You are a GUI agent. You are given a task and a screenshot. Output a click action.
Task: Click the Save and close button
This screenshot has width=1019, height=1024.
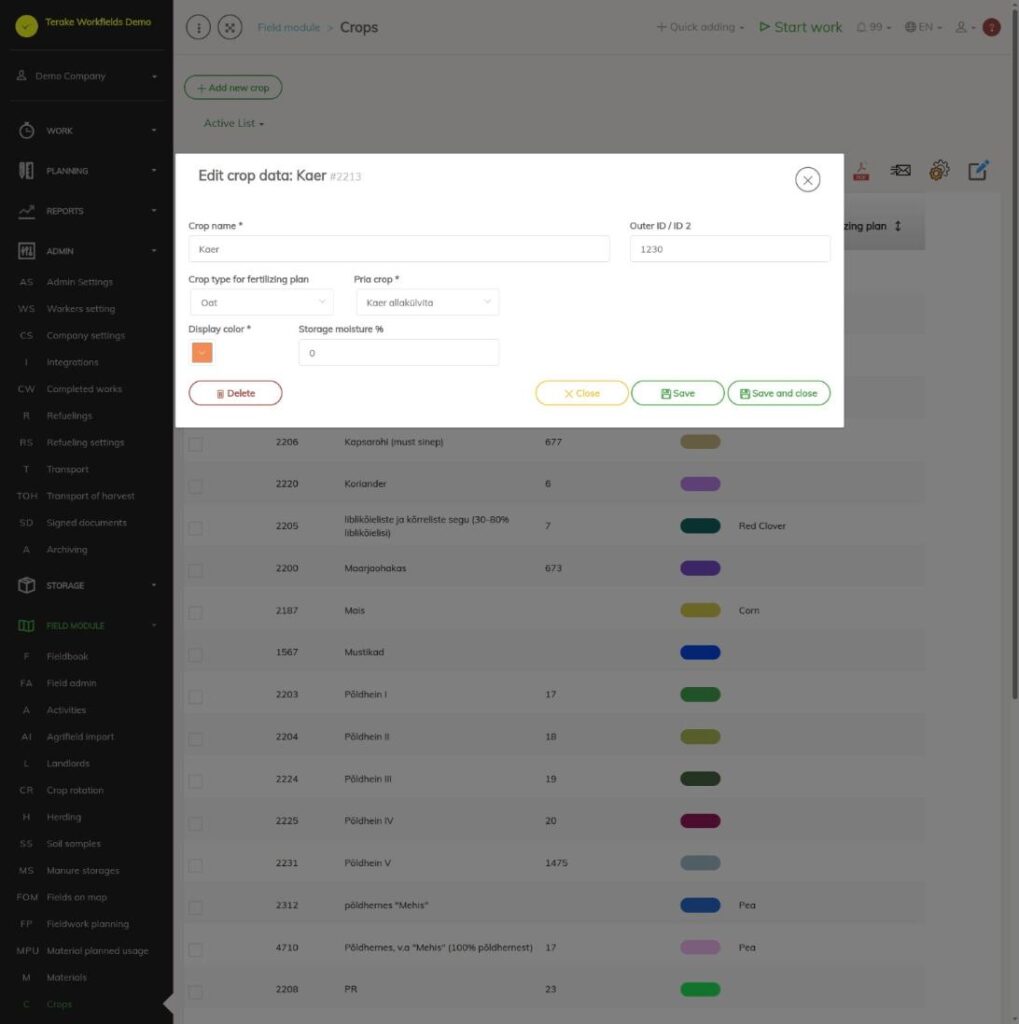pos(779,393)
